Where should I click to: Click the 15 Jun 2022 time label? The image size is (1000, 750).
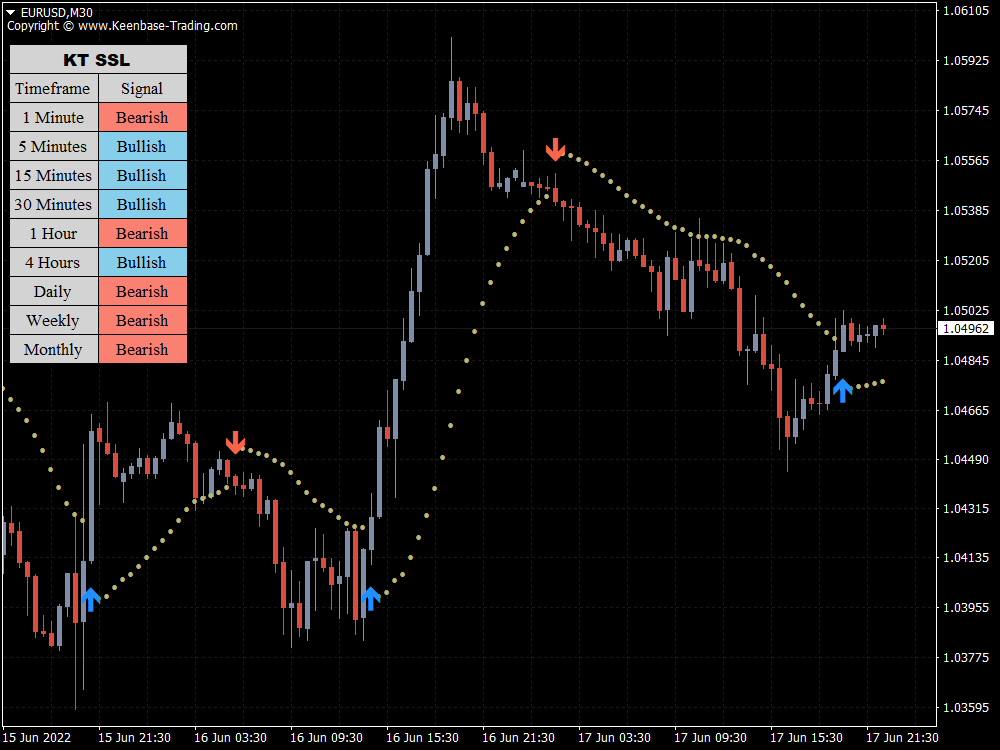37,738
